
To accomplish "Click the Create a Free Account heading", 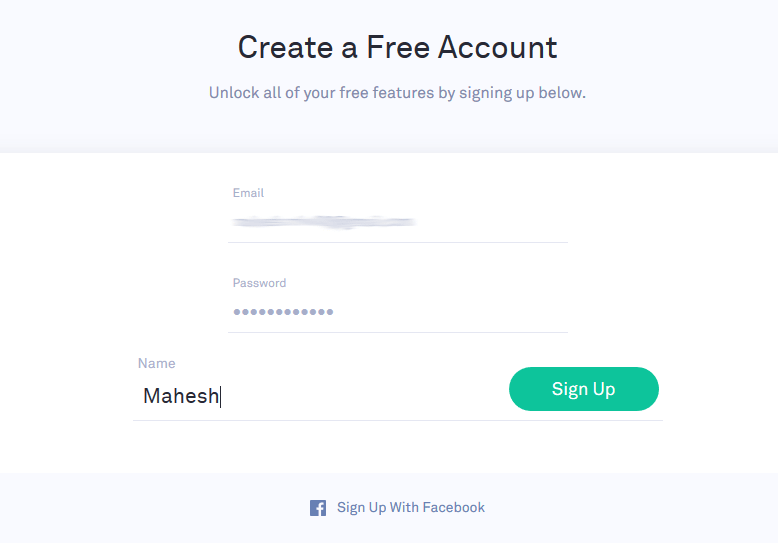I will (x=397, y=48).
